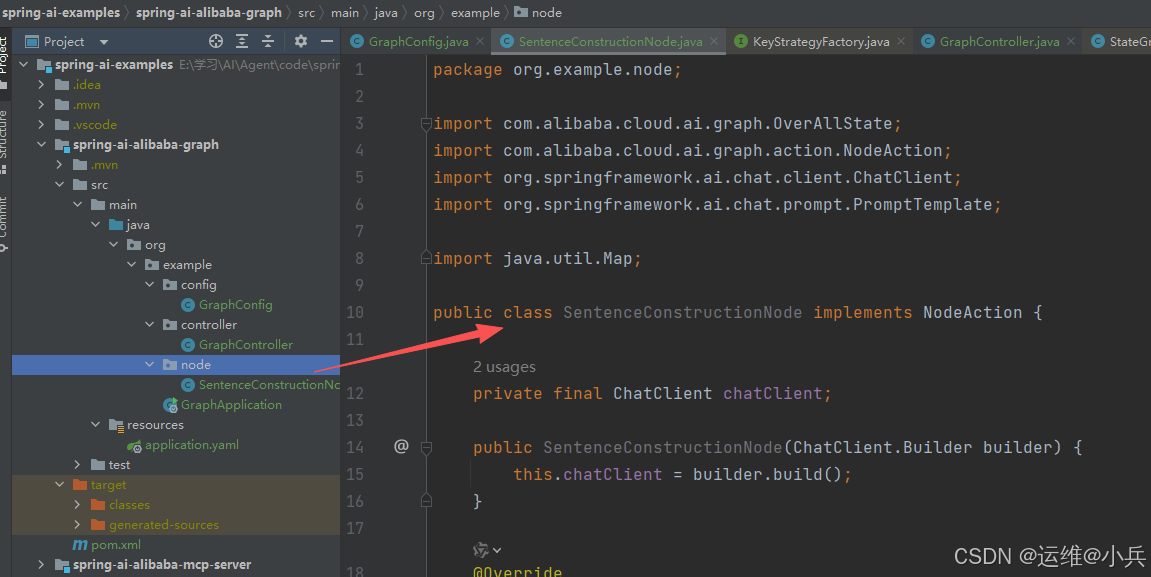Hide the Project tool window
Screen dimensions: 1151x577
click(327, 41)
